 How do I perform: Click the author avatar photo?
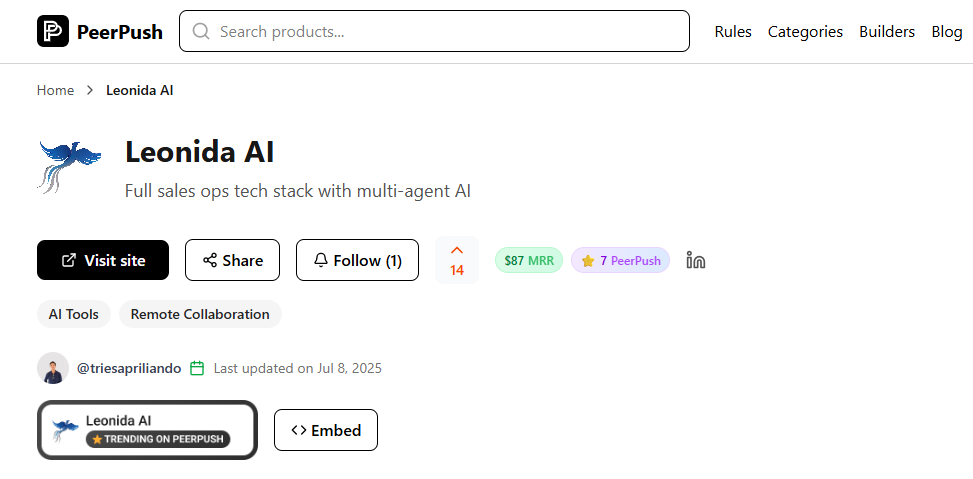click(53, 368)
